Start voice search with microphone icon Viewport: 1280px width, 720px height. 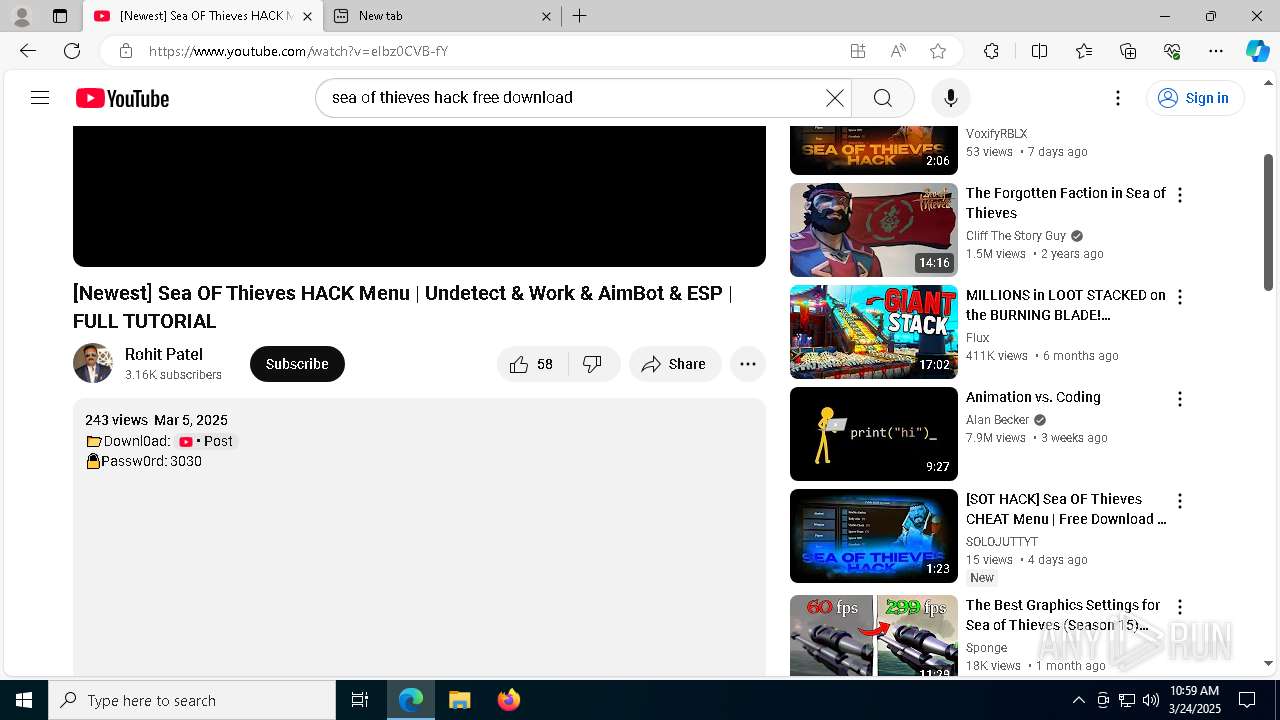[950, 98]
